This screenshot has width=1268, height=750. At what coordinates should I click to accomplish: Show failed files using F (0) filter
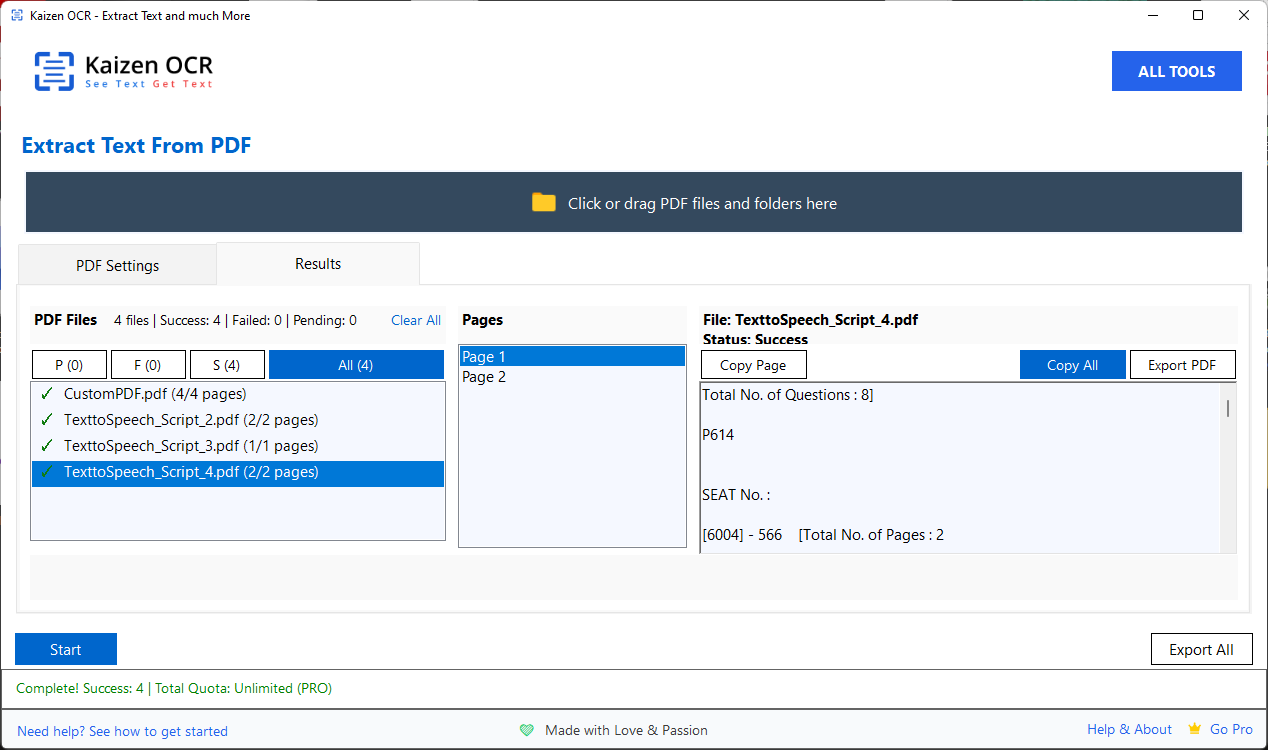coord(148,365)
